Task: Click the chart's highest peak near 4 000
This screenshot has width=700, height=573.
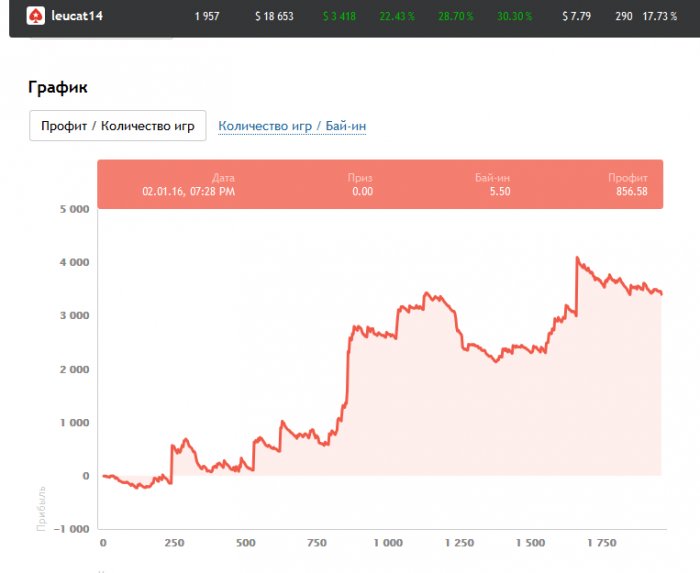Action: (x=577, y=258)
